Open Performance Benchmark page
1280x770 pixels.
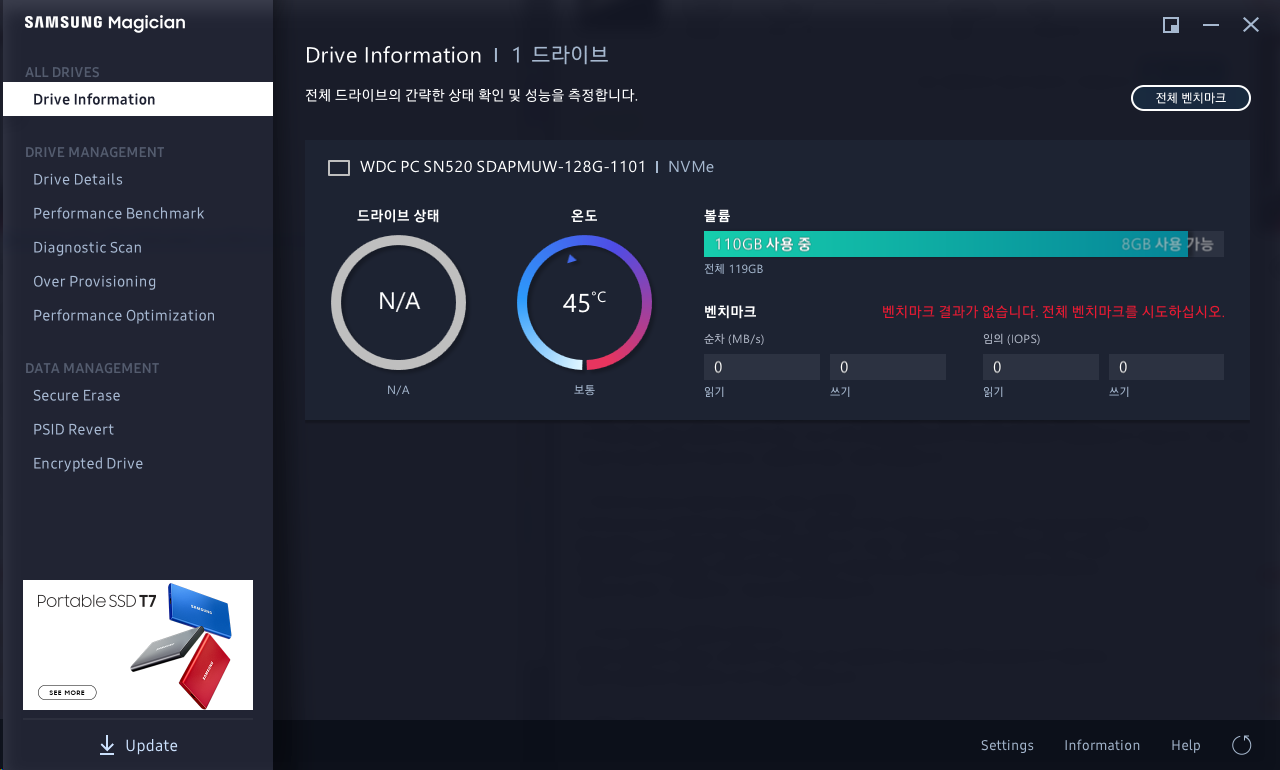119,213
